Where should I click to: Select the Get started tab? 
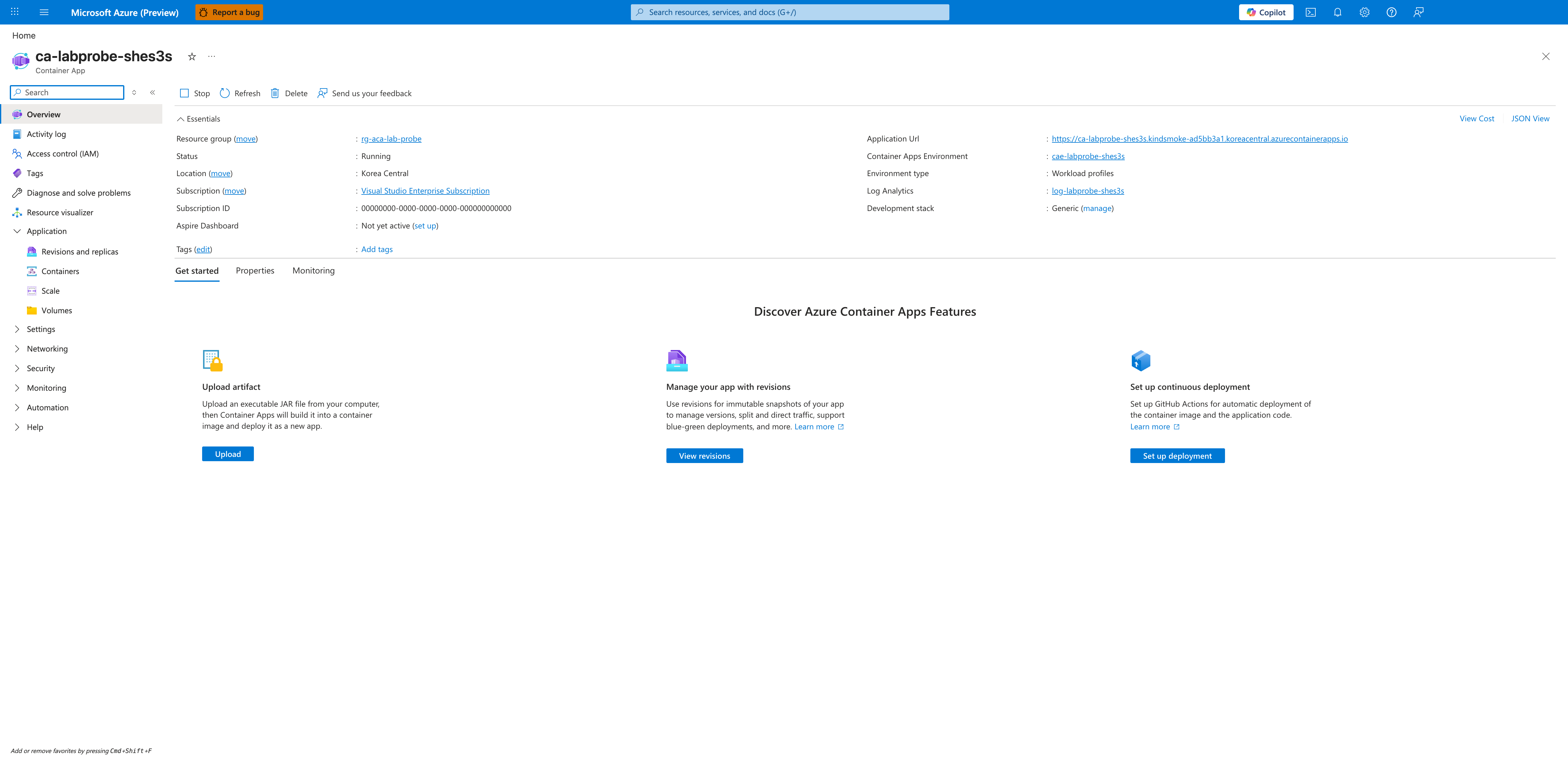click(x=197, y=271)
